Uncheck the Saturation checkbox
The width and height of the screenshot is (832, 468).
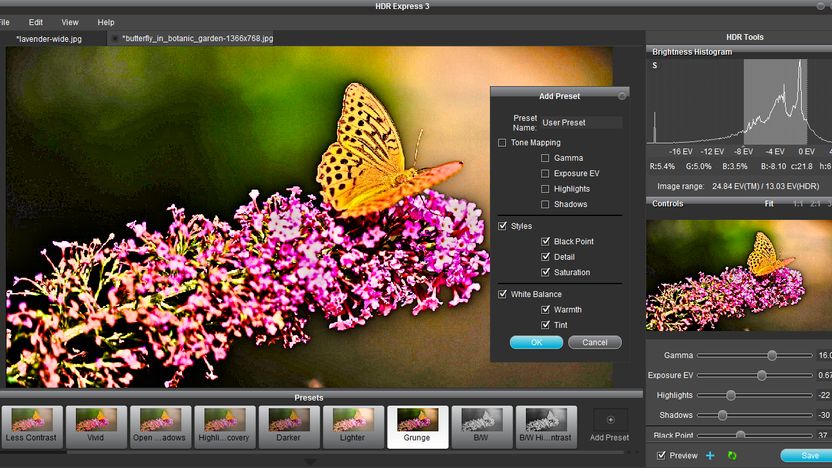tap(545, 272)
